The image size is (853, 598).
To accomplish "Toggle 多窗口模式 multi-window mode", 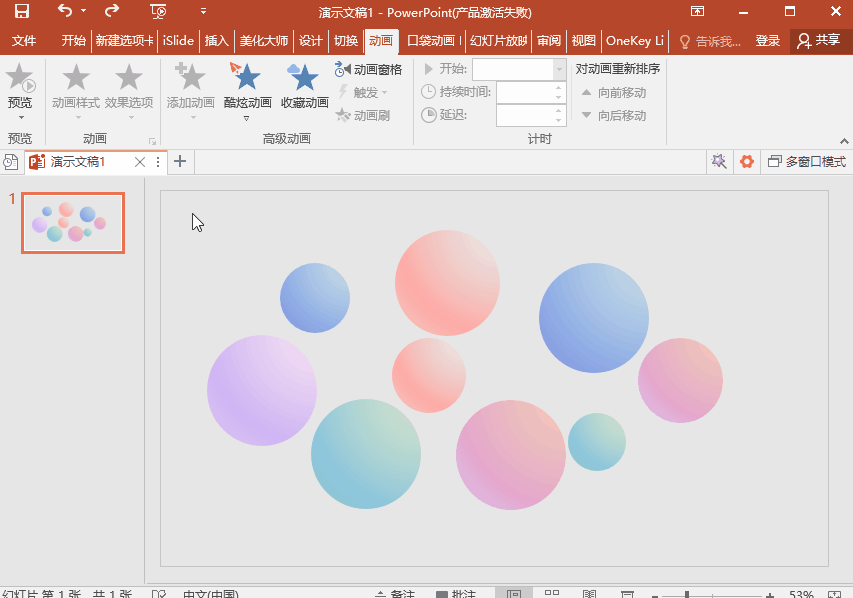I will click(x=806, y=162).
